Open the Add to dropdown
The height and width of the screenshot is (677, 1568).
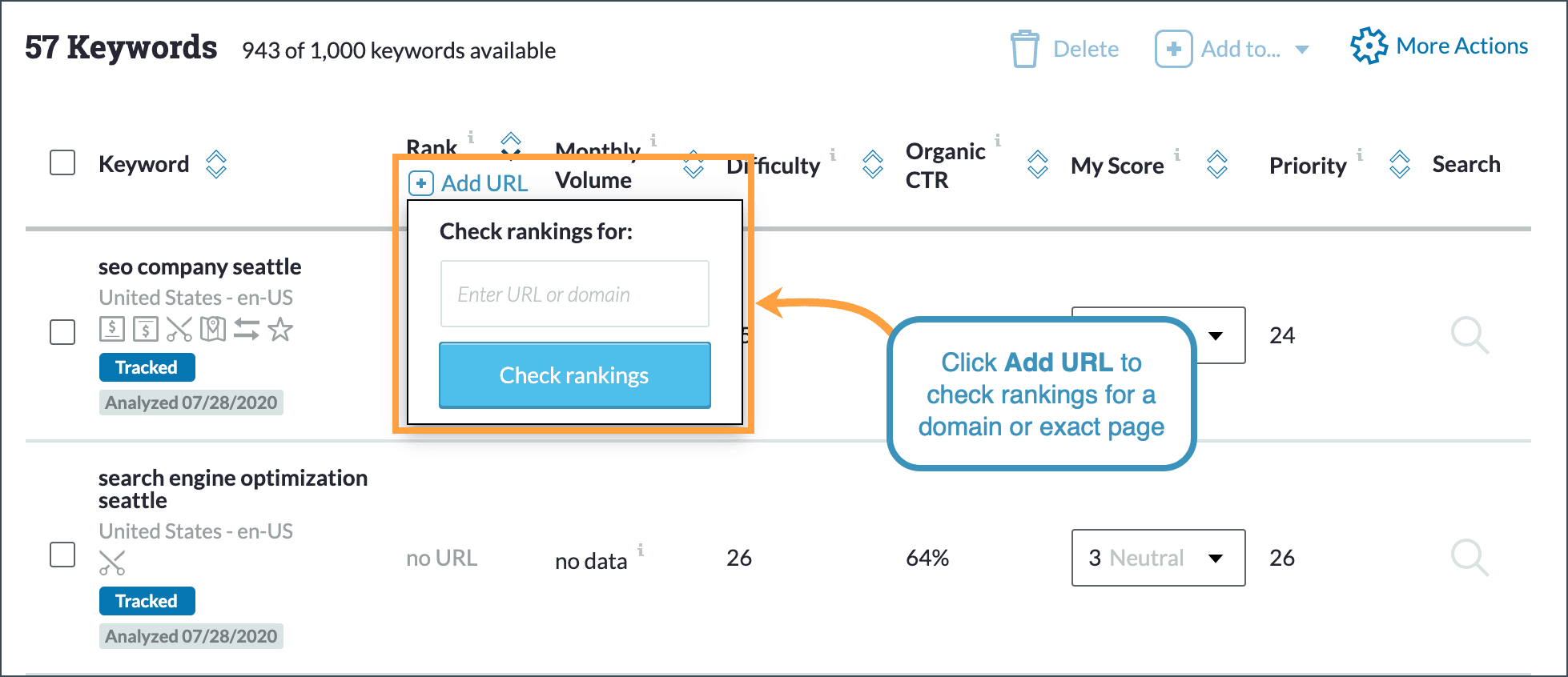tap(1233, 48)
